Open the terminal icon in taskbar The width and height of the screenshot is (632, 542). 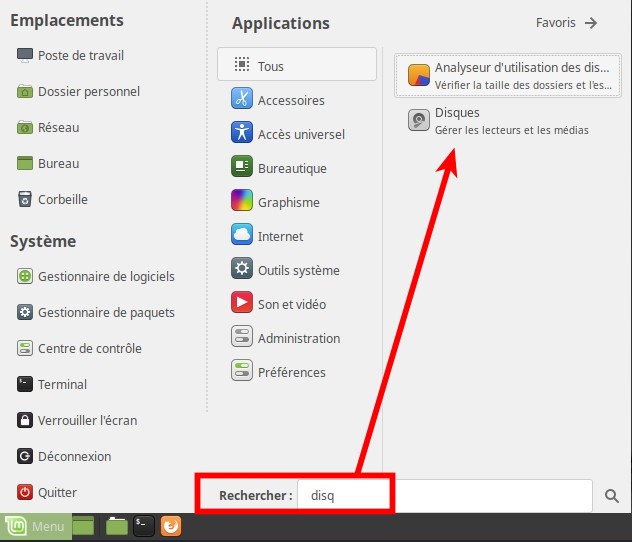click(144, 525)
